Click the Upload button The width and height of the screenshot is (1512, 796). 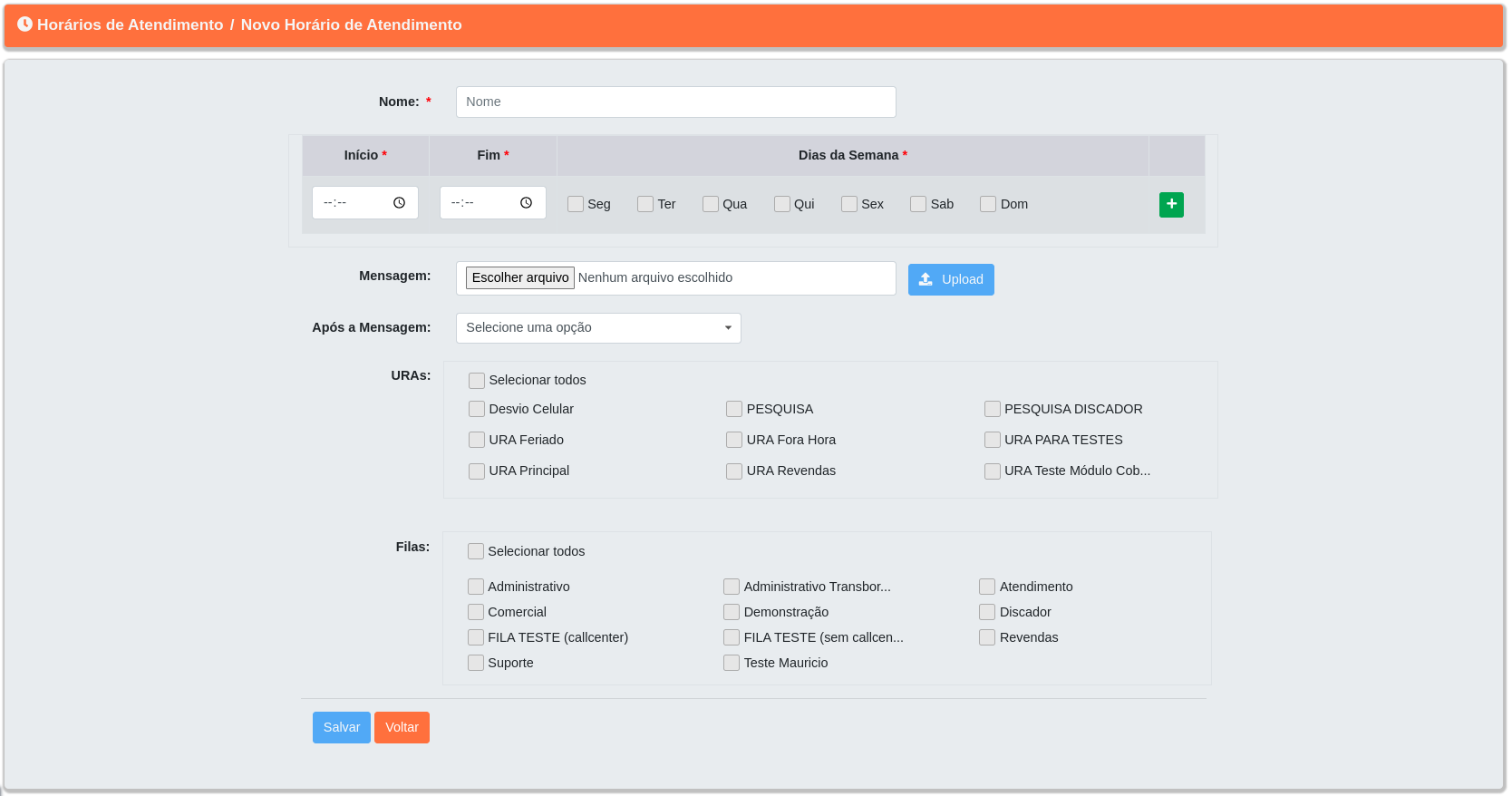point(951,279)
